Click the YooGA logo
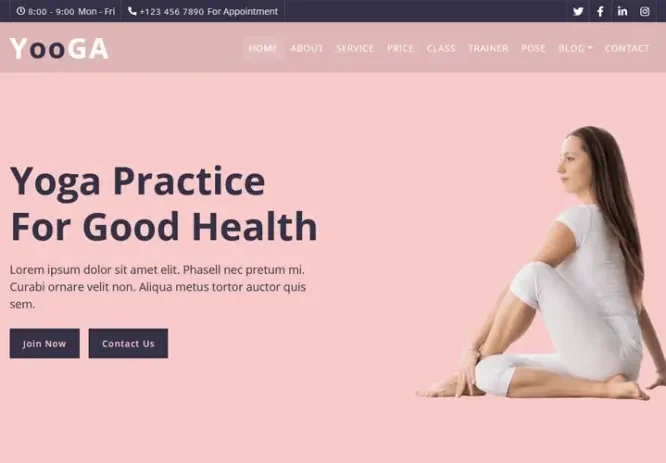Viewport: 666px width, 463px height. pyautogui.click(x=59, y=48)
